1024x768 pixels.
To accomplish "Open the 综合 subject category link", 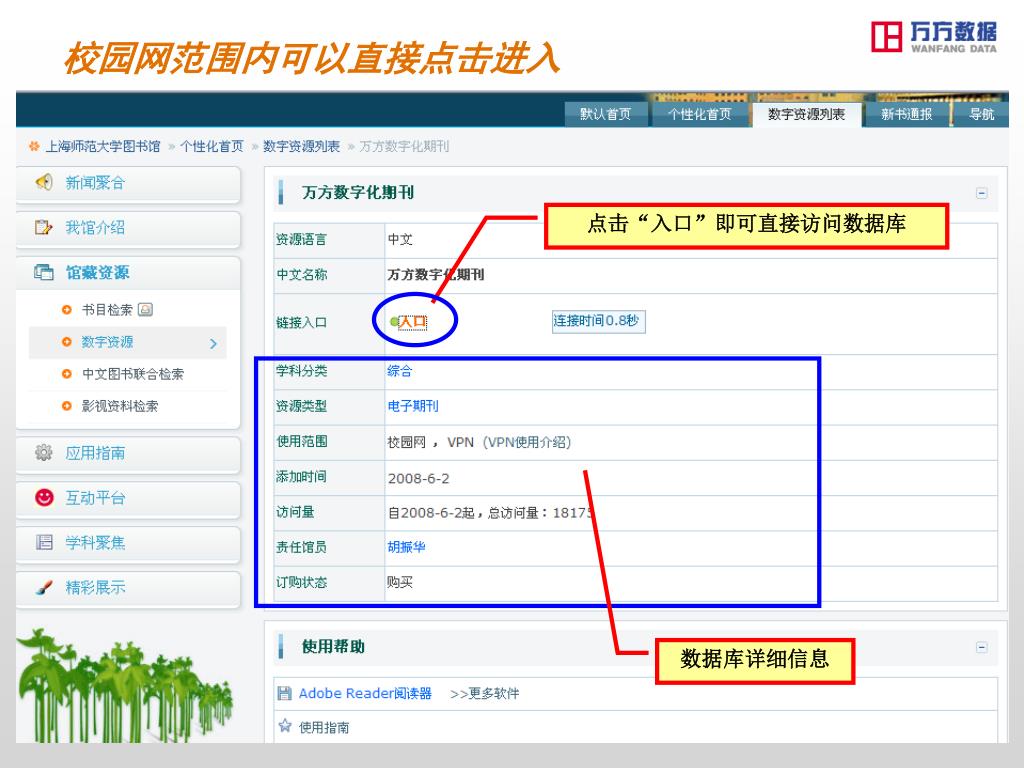I will 400,372.
